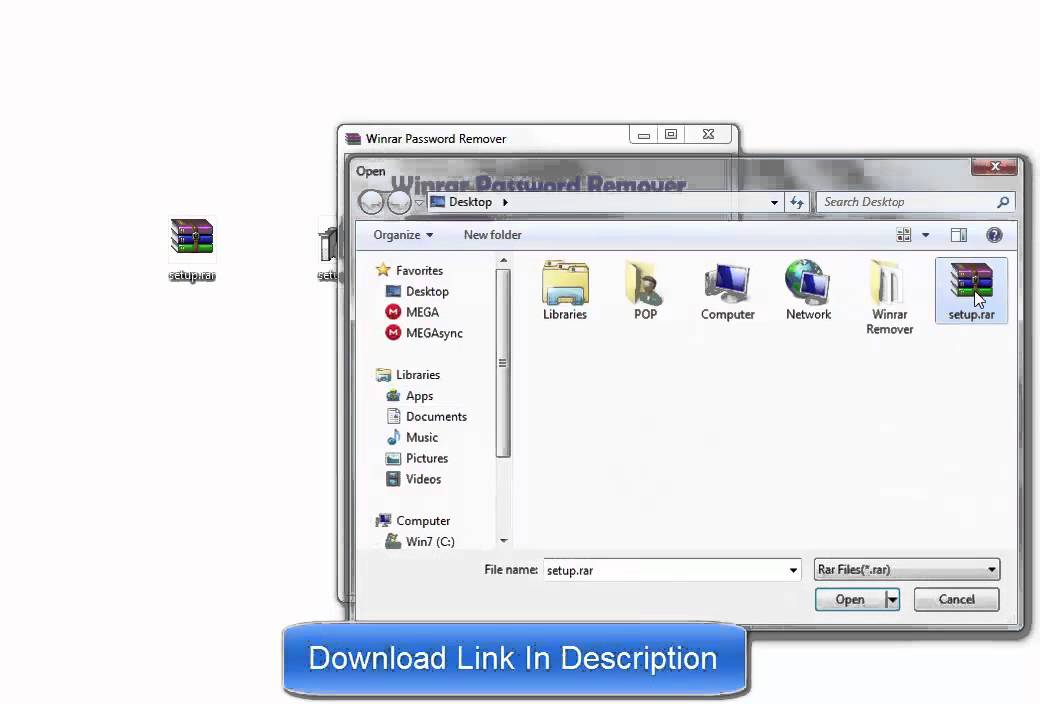This screenshot has height=704, width=1040.
Task: Click the back navigation arrow
Action: [x=371, y=202]
